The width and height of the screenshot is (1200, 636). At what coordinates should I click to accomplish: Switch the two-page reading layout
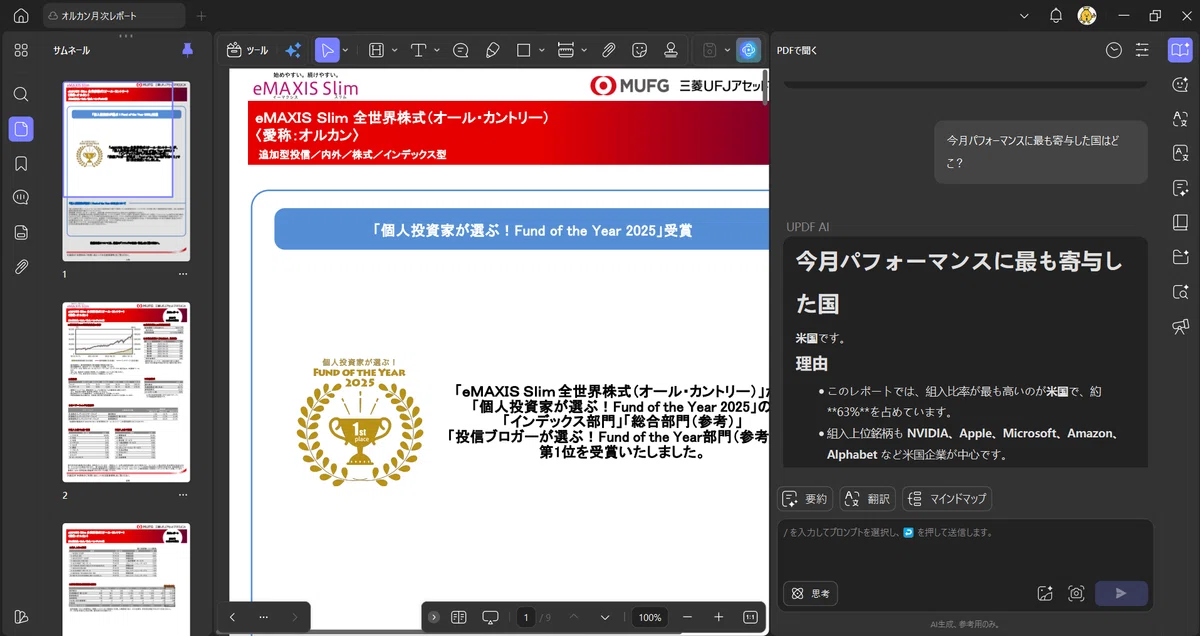(x=459, y=617)
